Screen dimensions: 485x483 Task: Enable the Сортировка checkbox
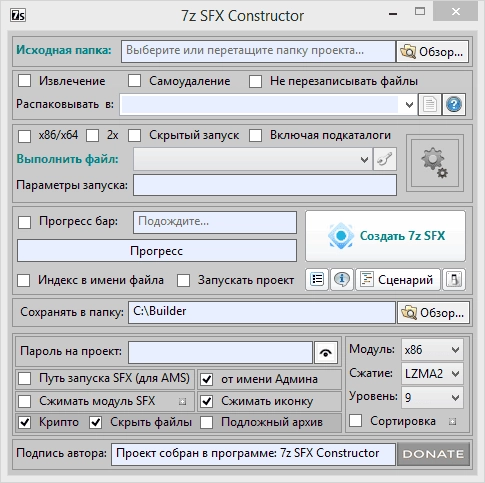(x=356, y=421)
